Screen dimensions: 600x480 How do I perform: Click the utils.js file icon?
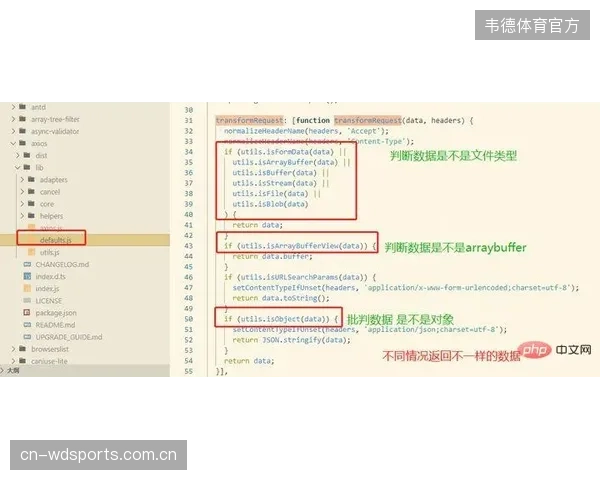pos(32,252)
